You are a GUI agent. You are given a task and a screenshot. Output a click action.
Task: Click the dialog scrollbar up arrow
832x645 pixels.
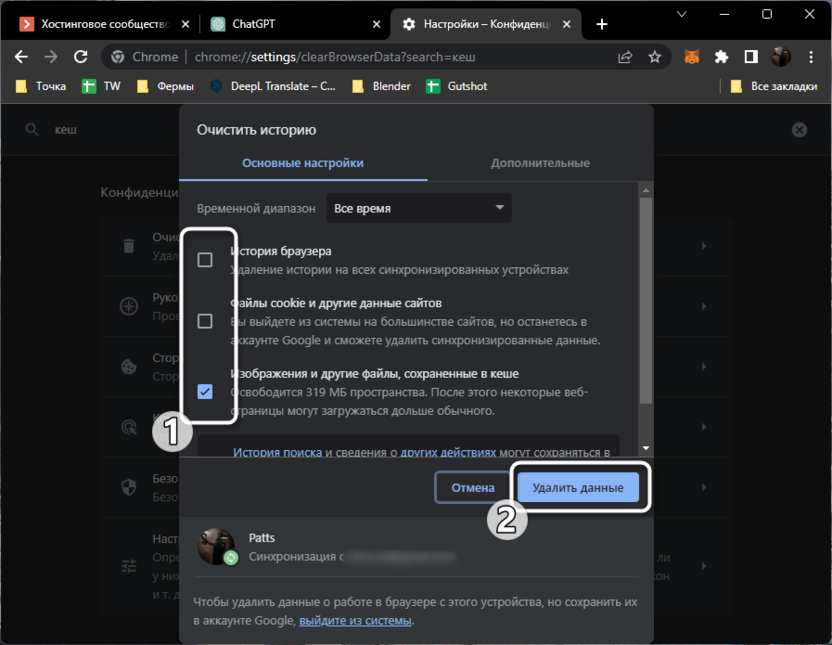tap(646, 190)
